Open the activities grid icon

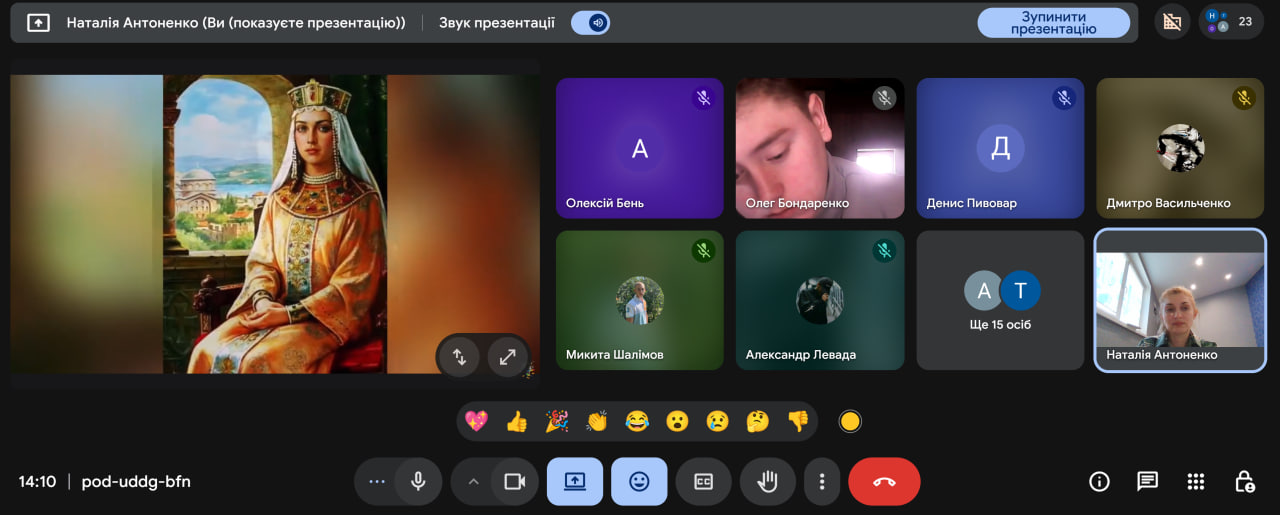coord(1195,481)
